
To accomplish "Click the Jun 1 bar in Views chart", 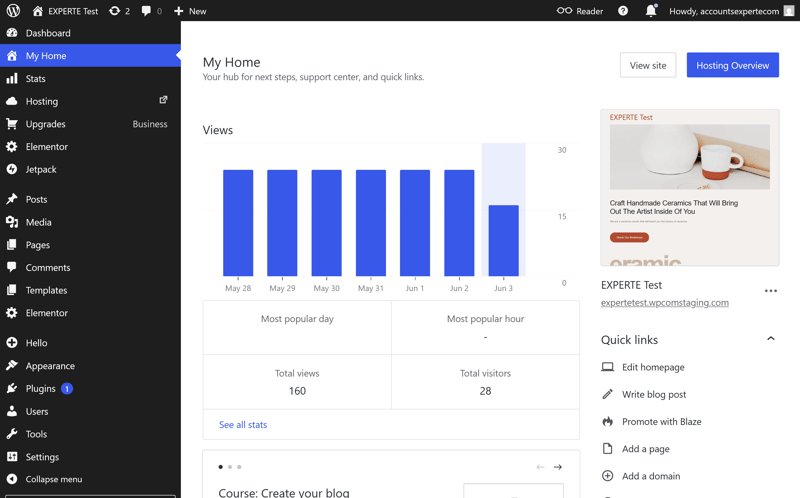I will point(415,223).
